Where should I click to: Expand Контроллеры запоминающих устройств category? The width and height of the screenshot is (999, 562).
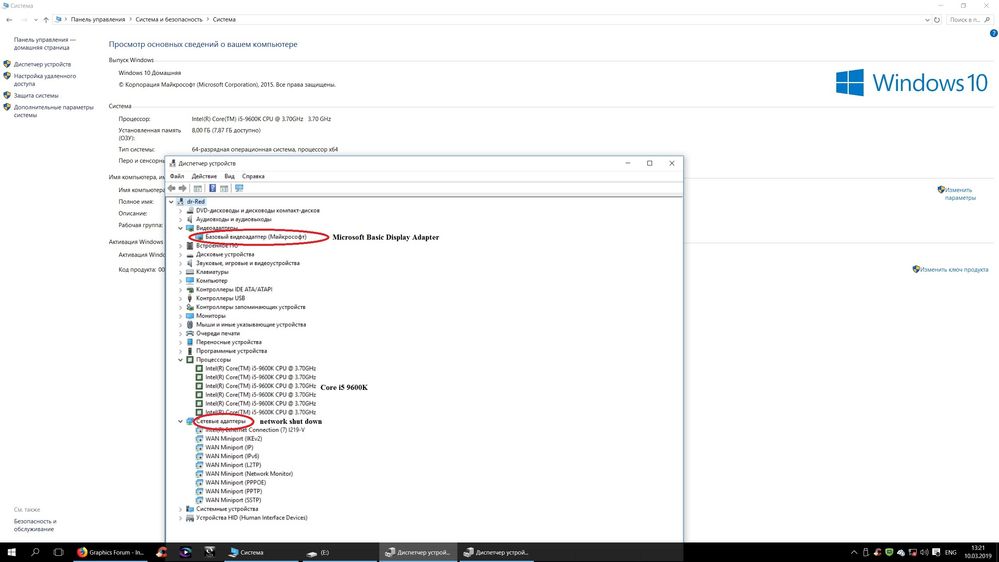tap(180, 307)
